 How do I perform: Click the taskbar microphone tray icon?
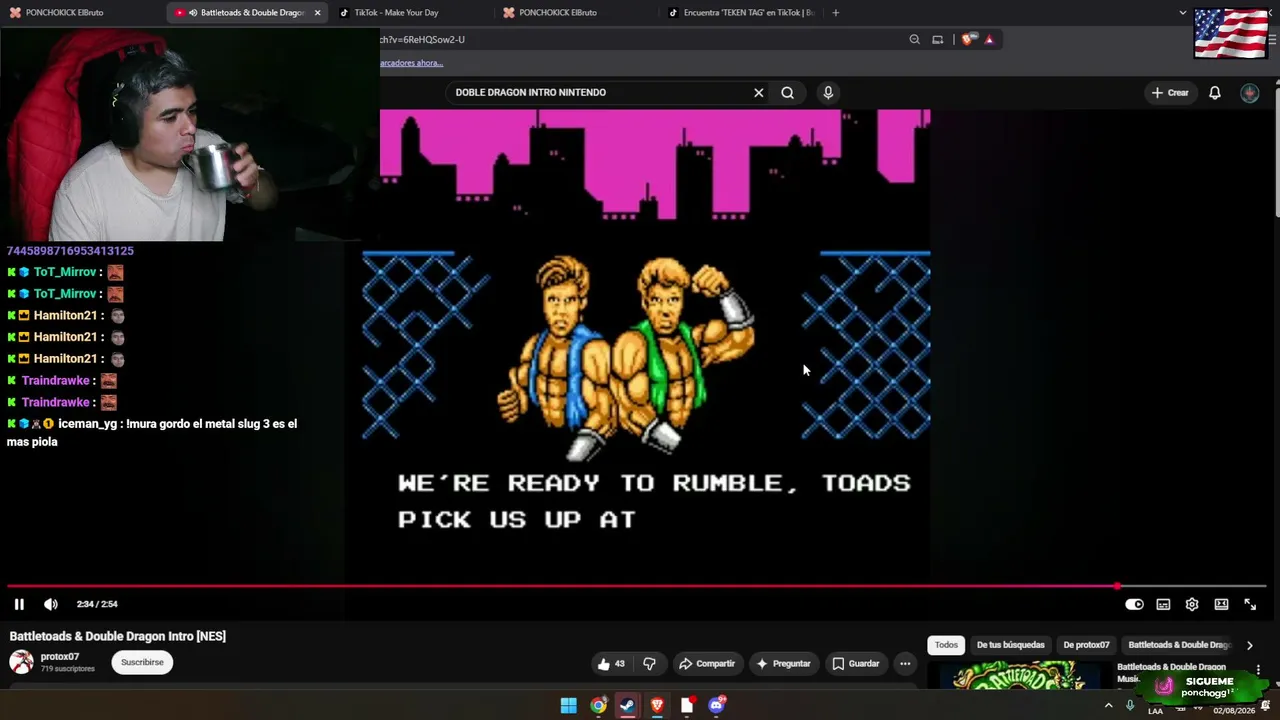point(1130,706)
